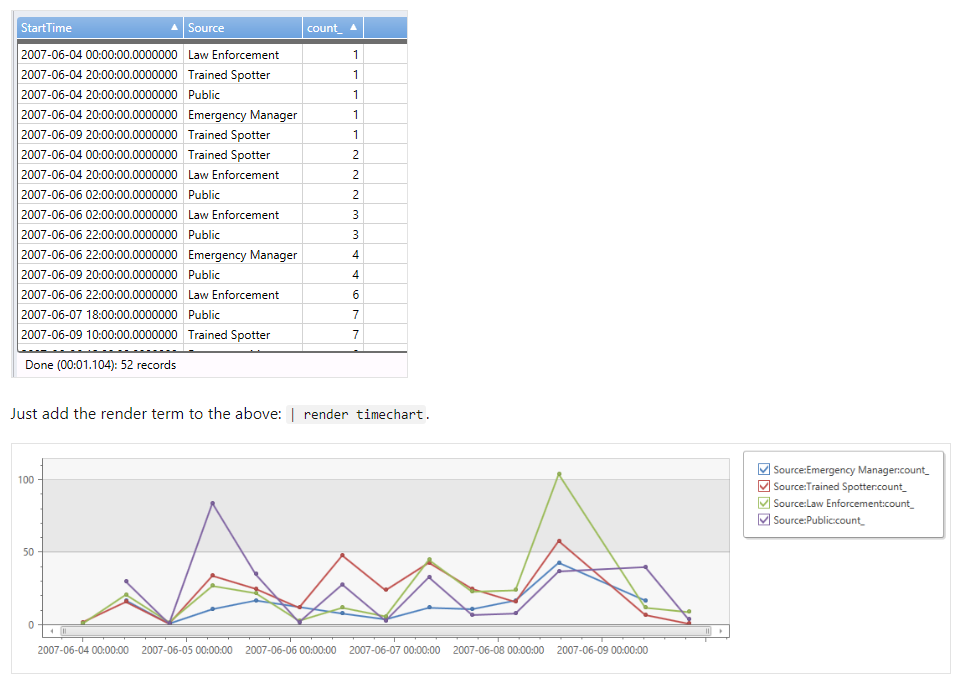Select 'Emergency Manager' cell for 2007-06-04 20:00 row
The height and width of the screenshot is (679, 960).
[243, 114]
